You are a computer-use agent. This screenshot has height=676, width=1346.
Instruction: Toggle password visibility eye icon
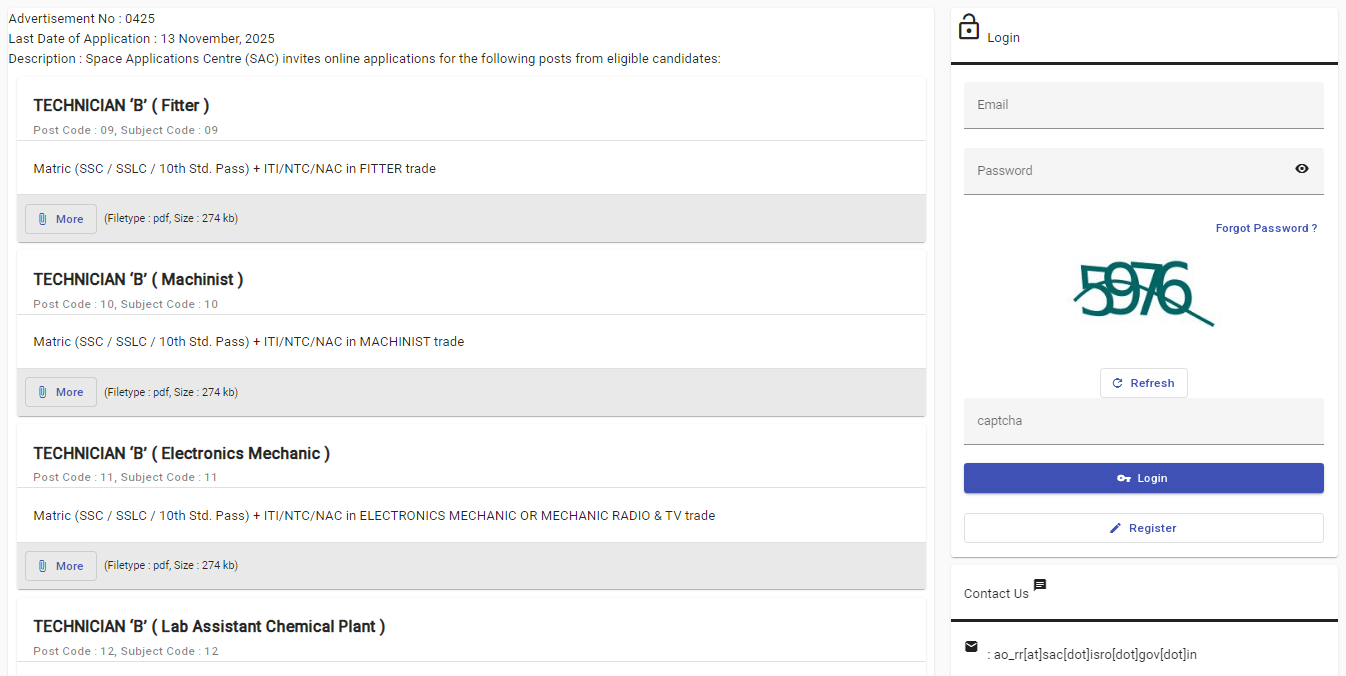(x=1301, y=169)
